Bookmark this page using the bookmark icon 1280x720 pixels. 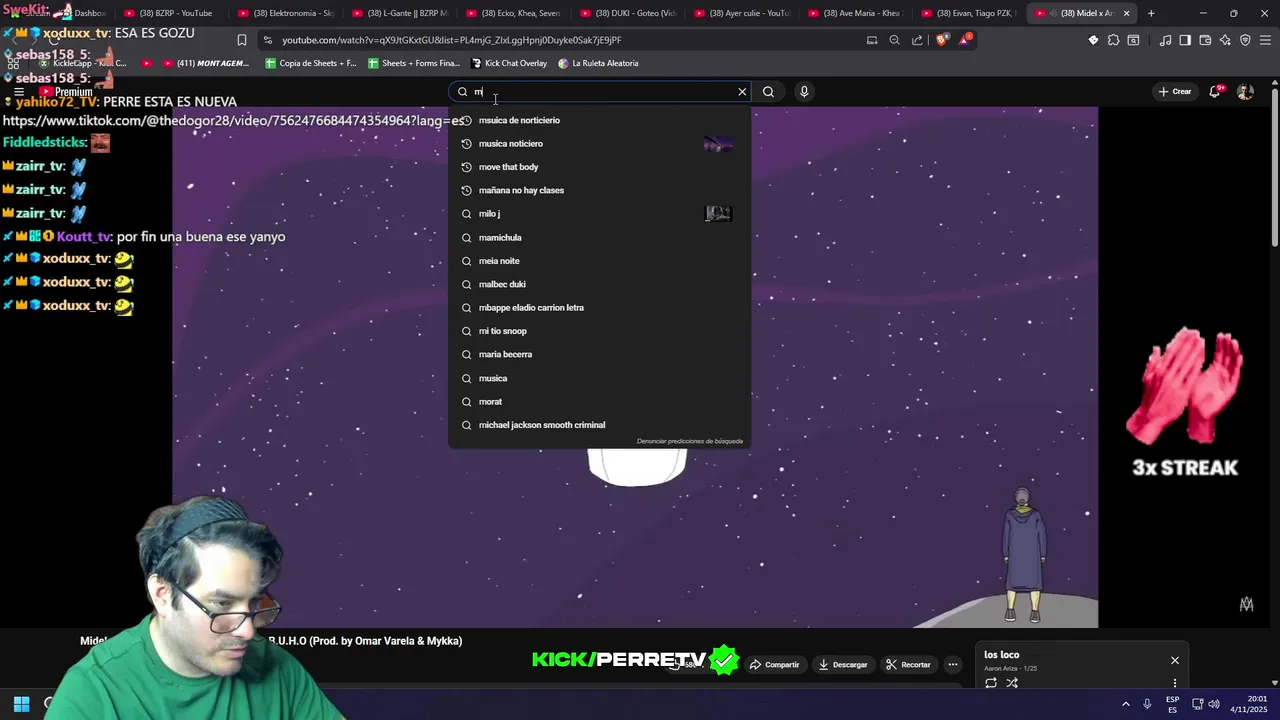(241, 40)
